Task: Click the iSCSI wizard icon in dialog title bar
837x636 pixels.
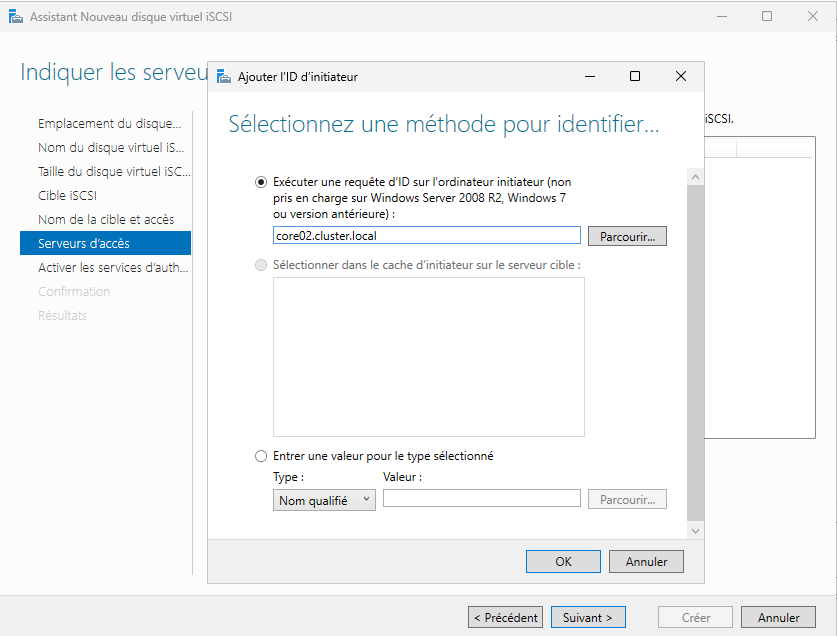Action: [222, 76]
